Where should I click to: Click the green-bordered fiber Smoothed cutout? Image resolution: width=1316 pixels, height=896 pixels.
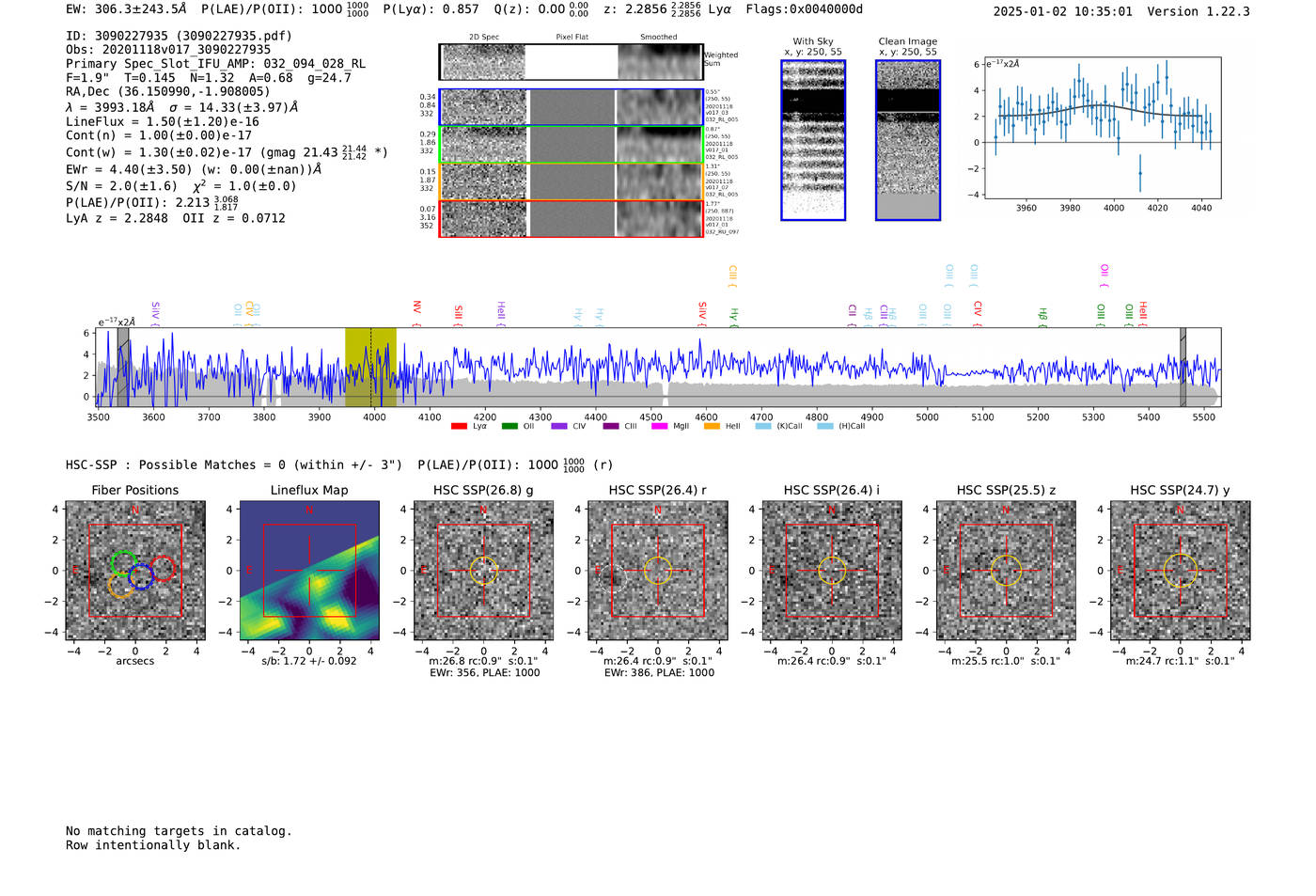[x=659, y=144]
